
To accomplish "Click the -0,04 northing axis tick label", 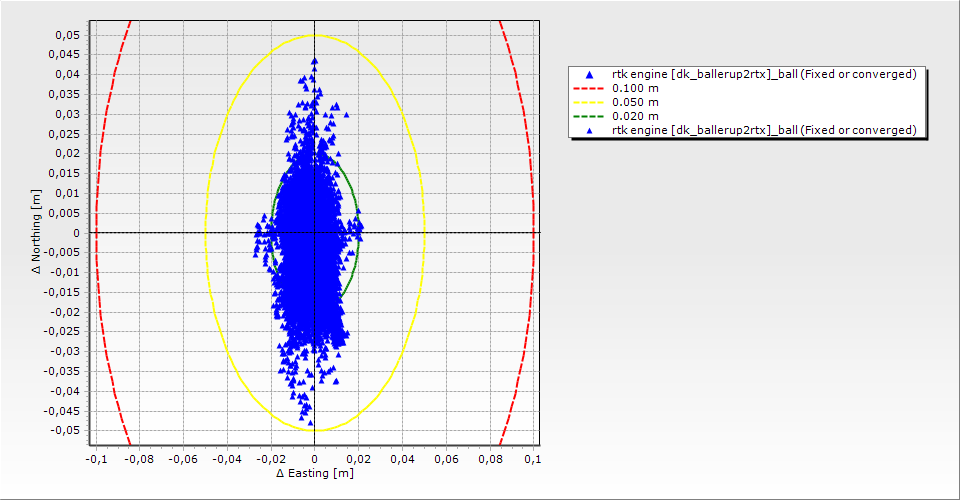I will pyautogui.click(x=64, y=391).
